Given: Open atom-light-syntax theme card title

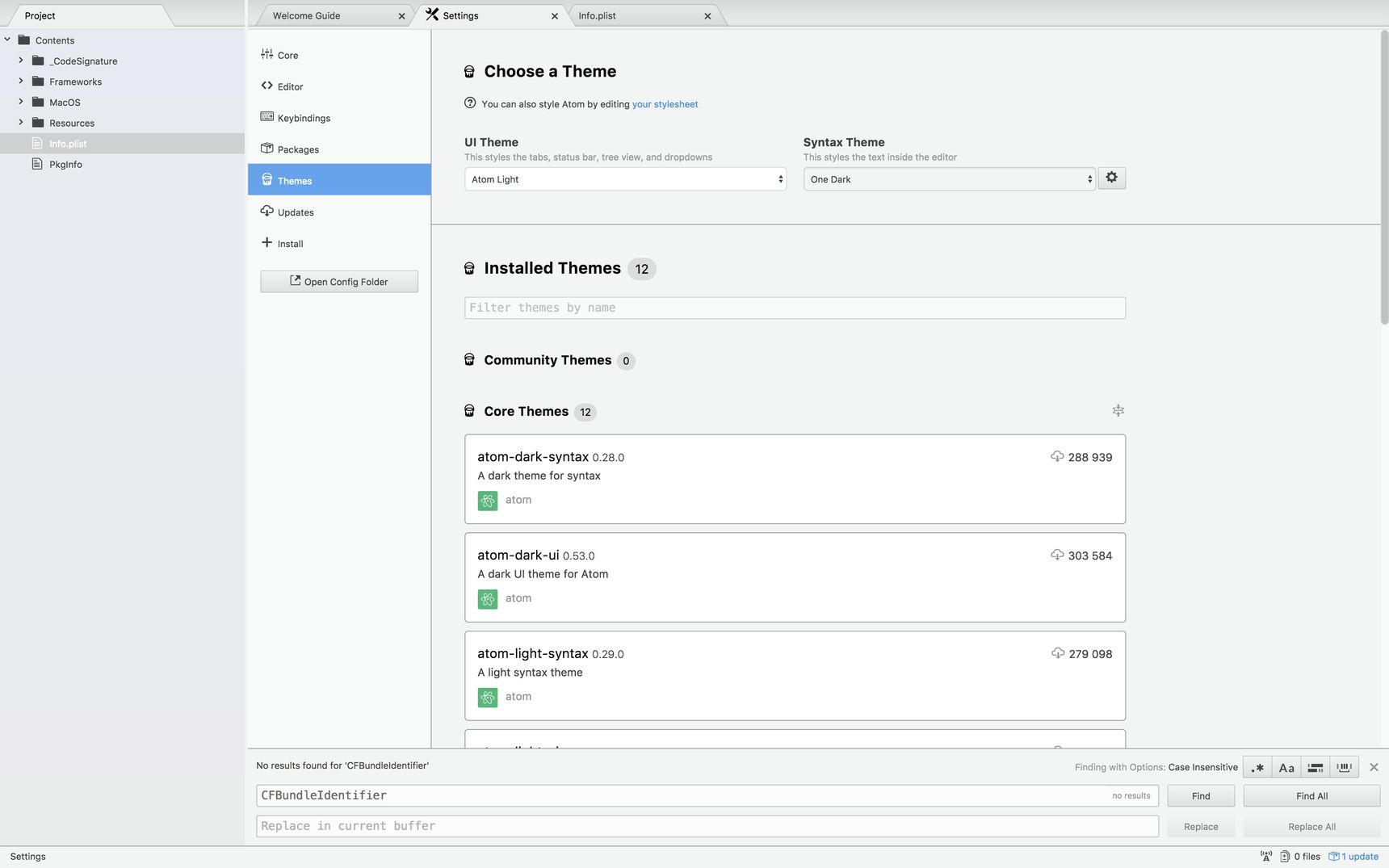Looking at the screenshot, I should coord(533,653).
